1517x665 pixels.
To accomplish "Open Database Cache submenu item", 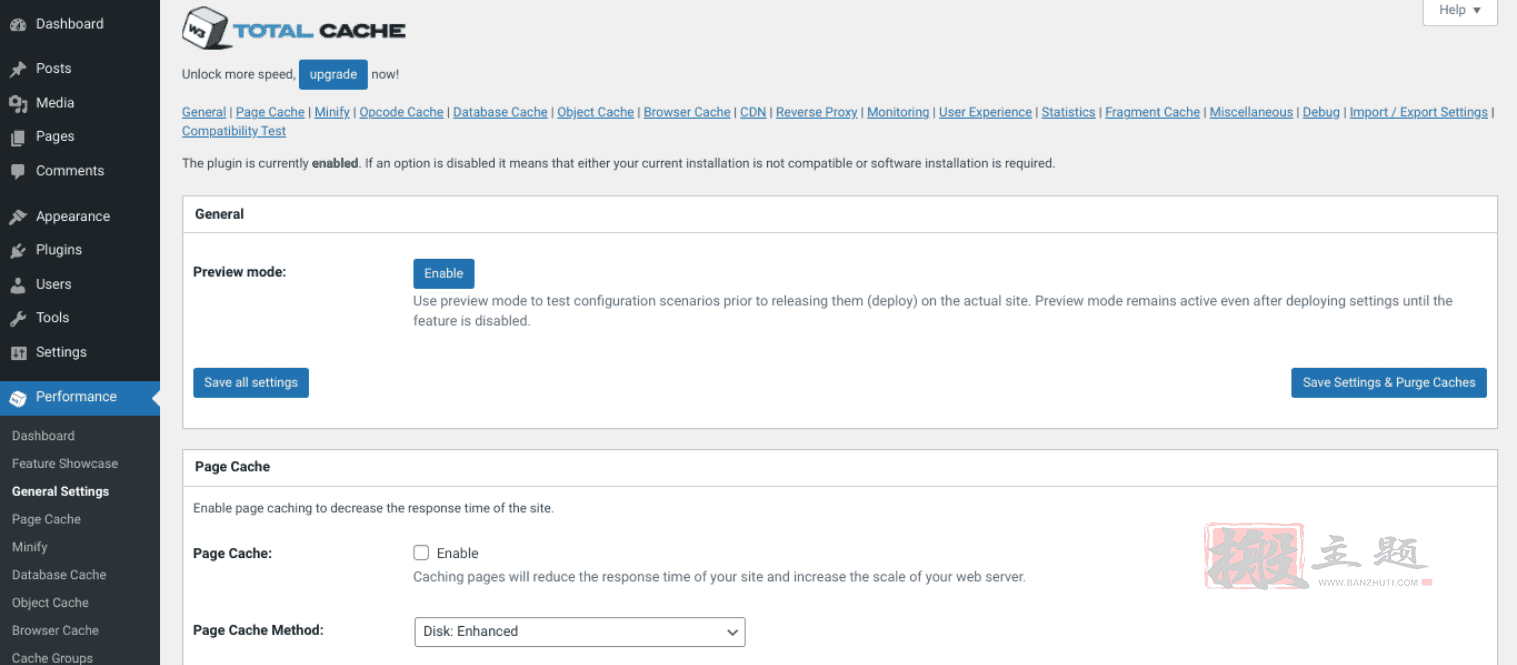I will (x=59, y=576).
